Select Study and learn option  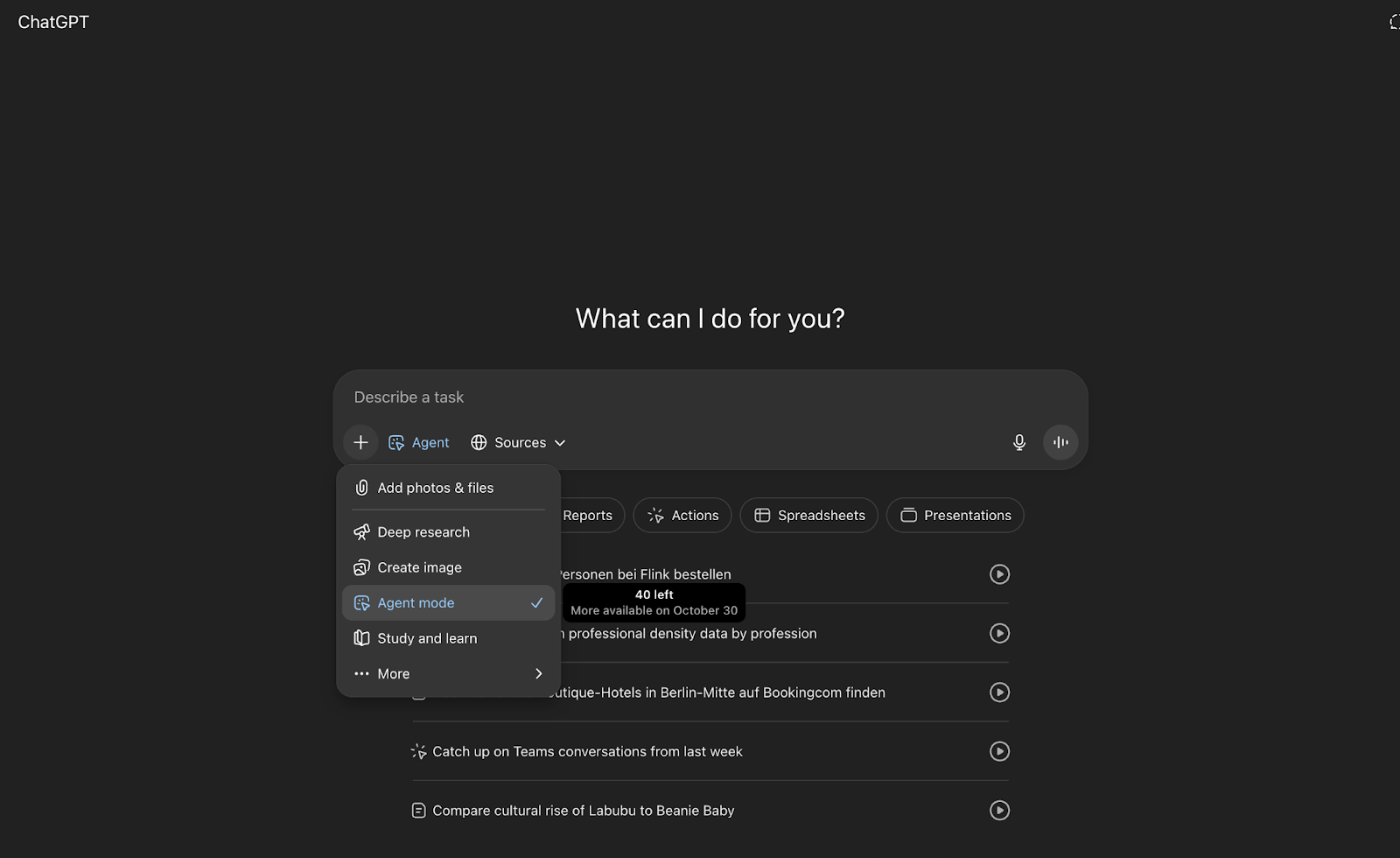[427, 639]
